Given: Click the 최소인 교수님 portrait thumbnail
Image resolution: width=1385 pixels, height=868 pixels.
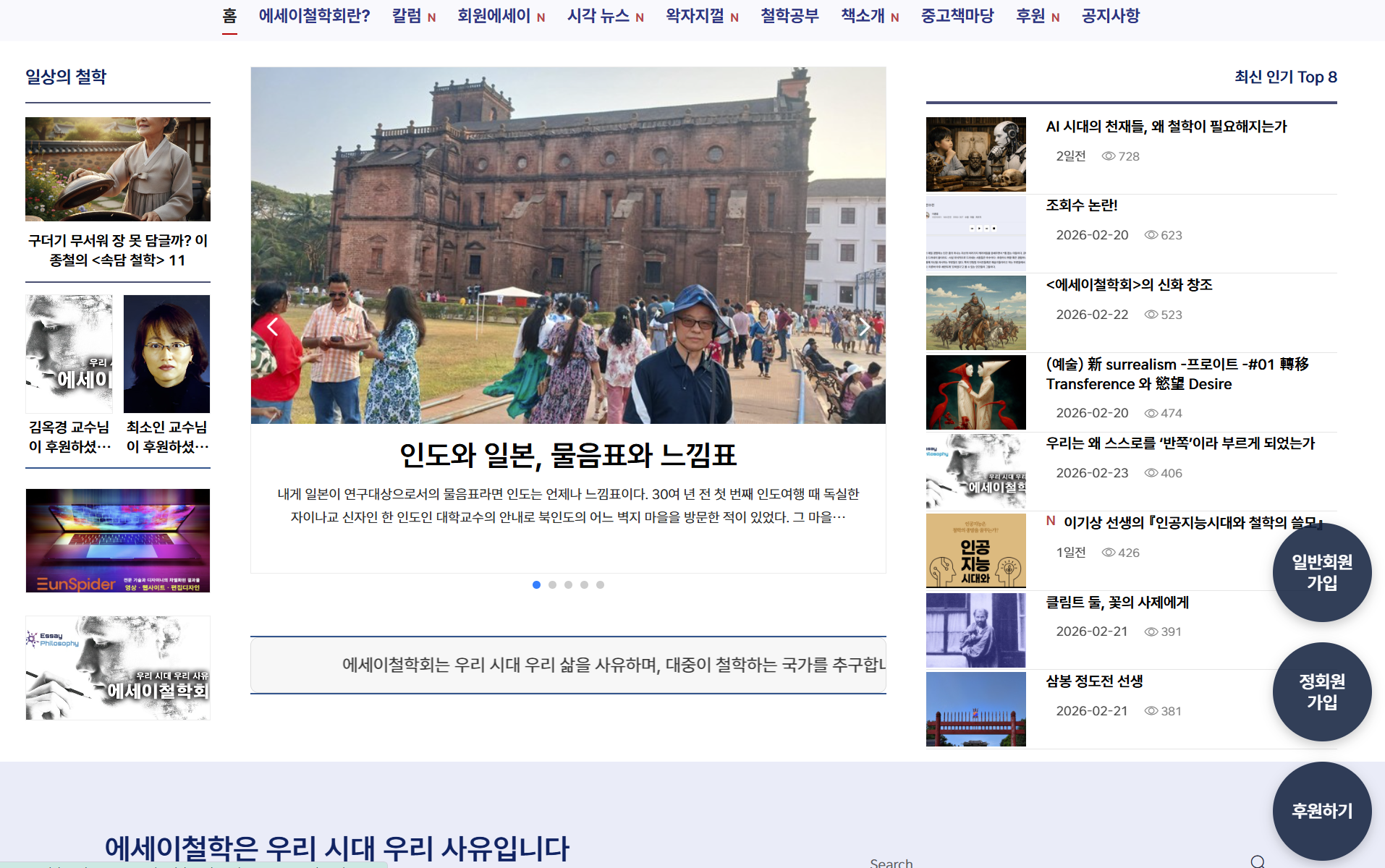Looking at the screenshot, I should [167, 354].
